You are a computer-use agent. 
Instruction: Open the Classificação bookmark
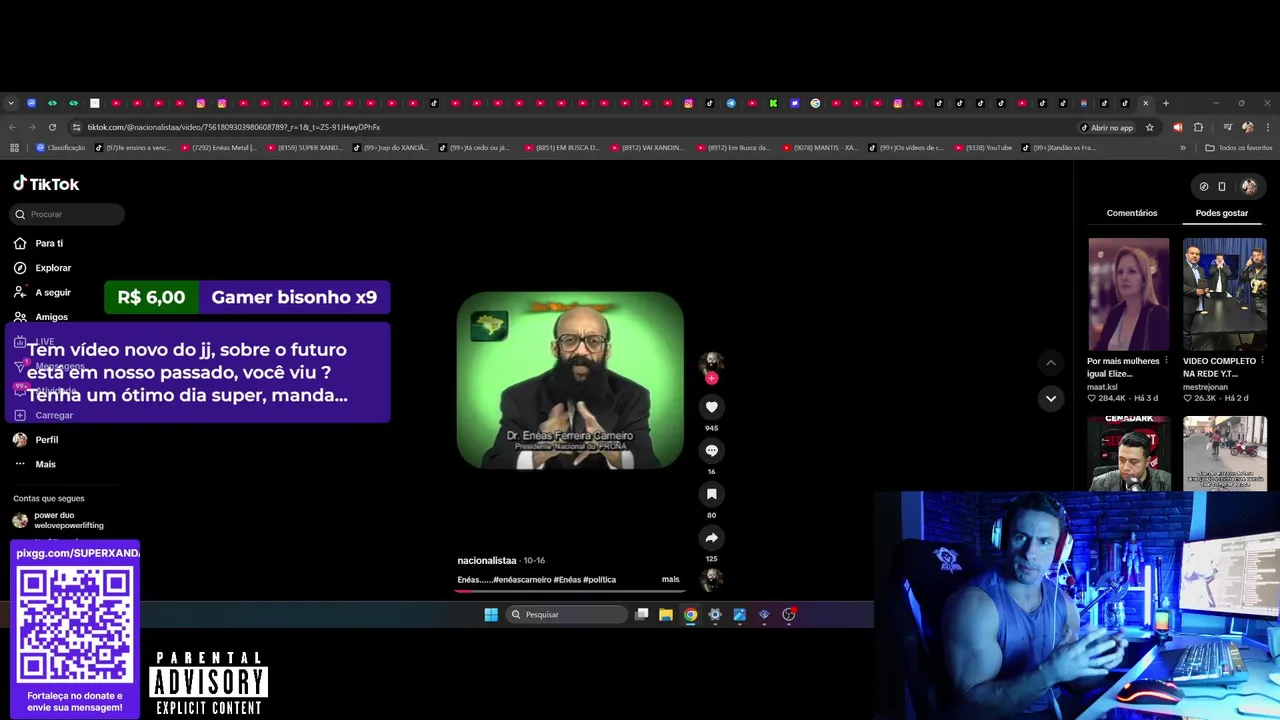coord(61,148)
